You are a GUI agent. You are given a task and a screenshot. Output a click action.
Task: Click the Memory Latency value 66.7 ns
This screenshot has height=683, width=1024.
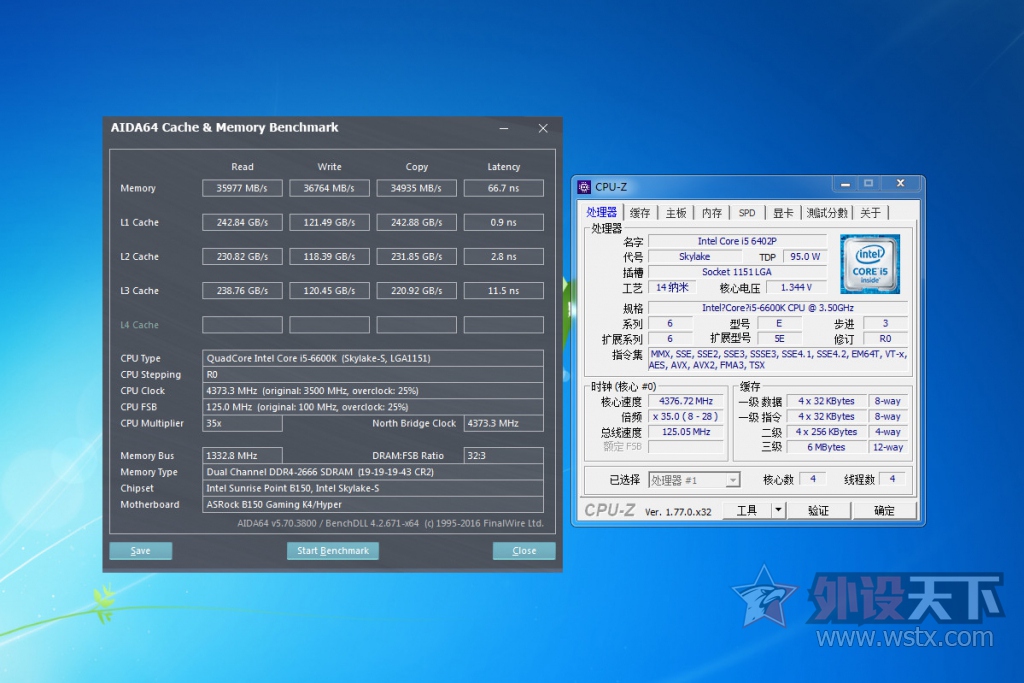click(x=504, y=188)
